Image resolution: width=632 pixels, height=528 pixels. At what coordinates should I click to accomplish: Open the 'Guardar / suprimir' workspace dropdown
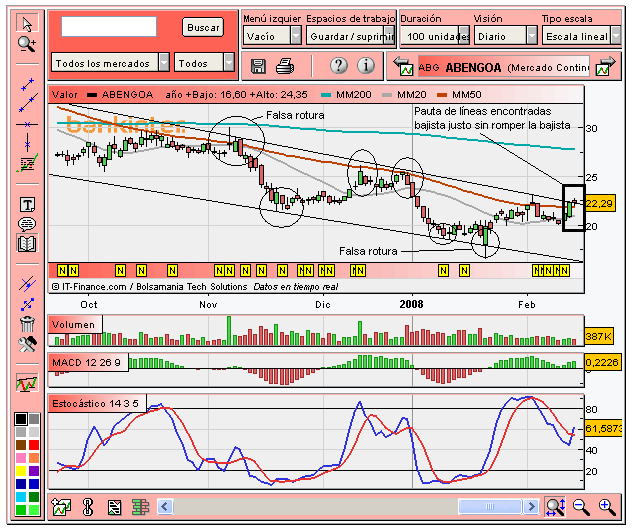coord(350,36)
